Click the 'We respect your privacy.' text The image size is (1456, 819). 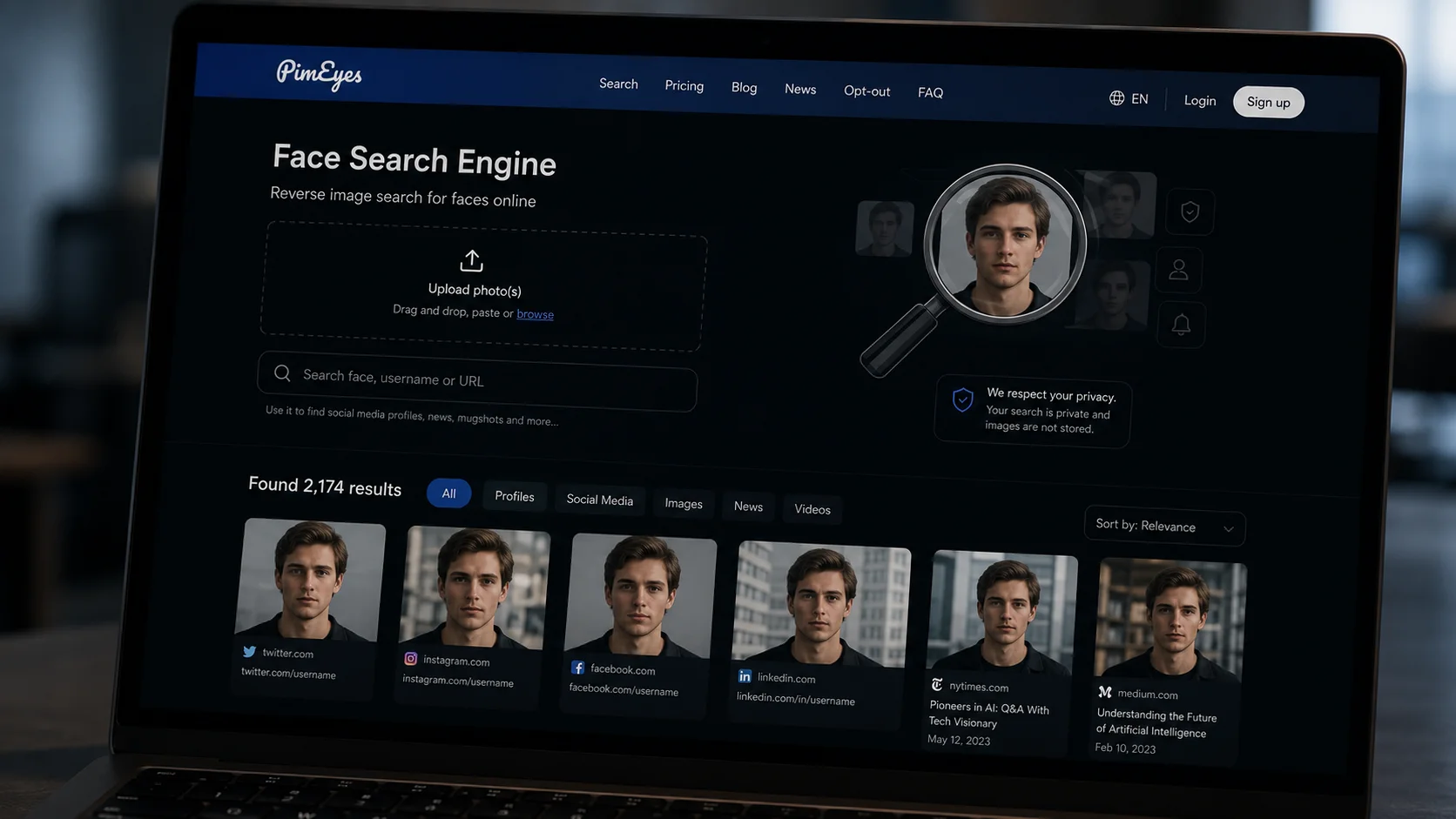click(1051, 395)
